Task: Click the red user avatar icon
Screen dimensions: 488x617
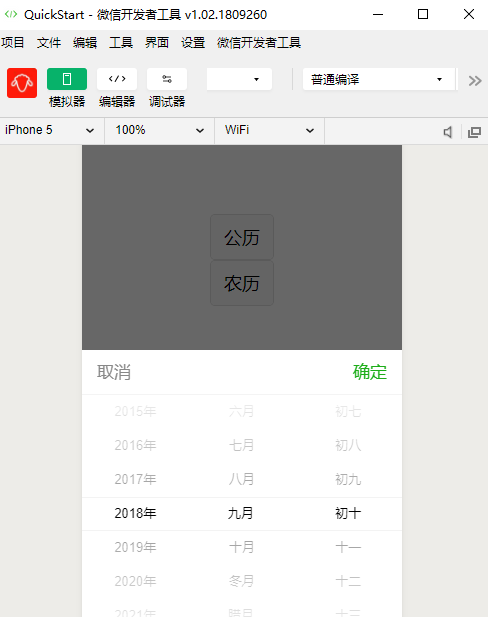Action: (22, 83)
